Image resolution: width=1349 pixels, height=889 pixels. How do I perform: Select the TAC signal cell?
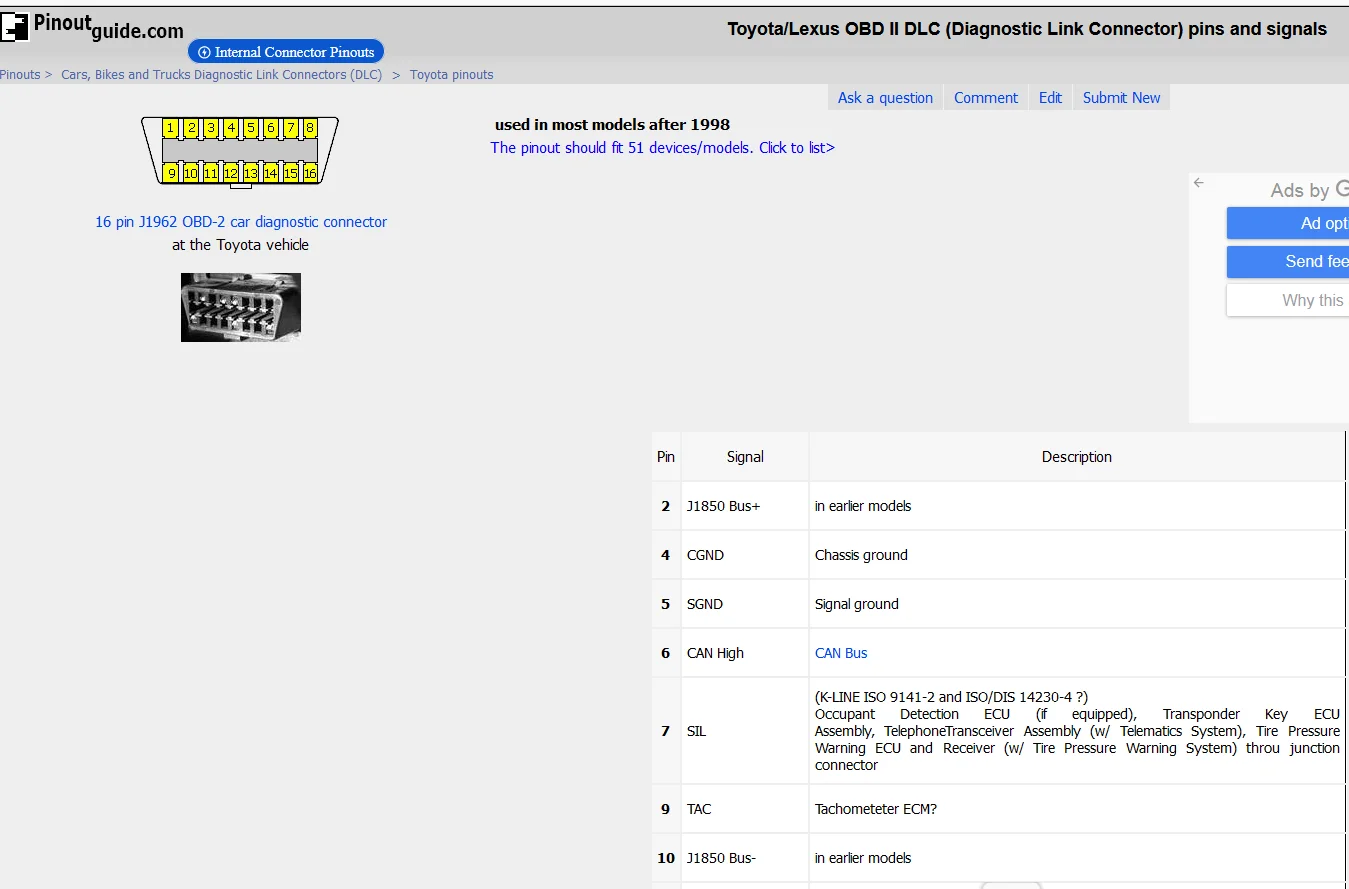pos(745,809)
